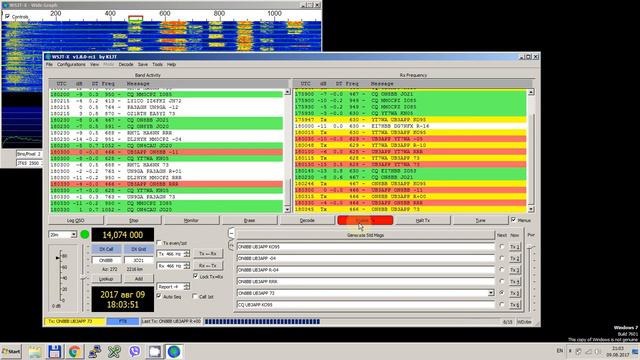The width and height of the screenshot is (640, 360).
Task: Expand the Tx 5 message dropdown arrow
Action: [x=491, y=293]
